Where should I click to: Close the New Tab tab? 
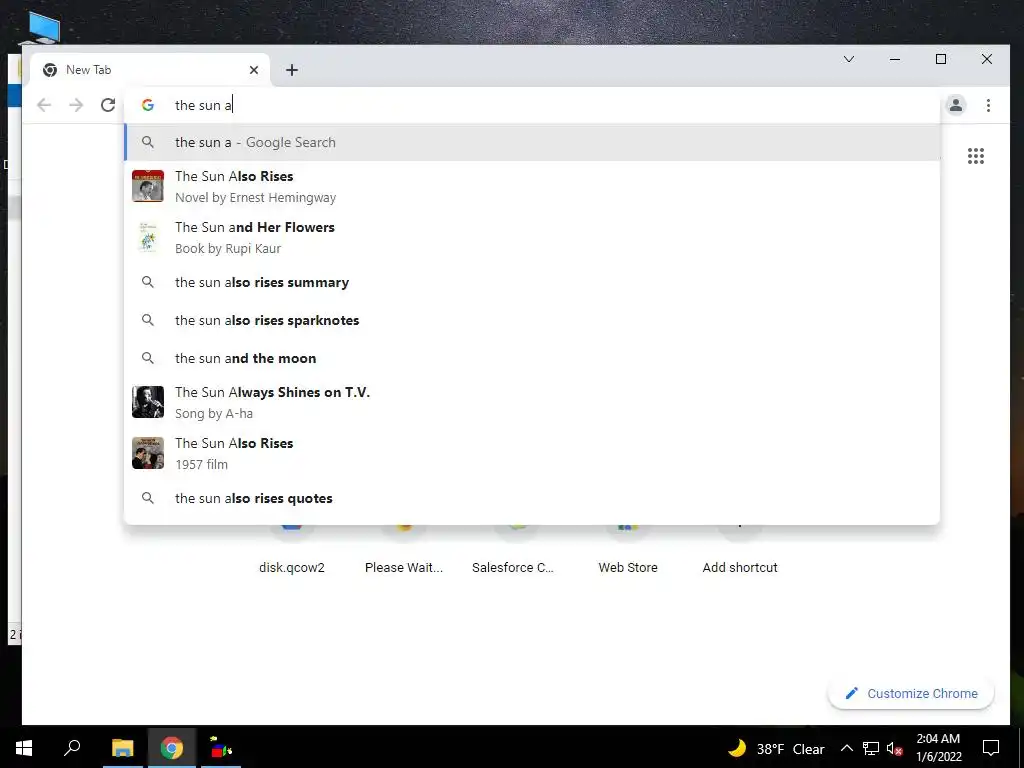tap(254, 70)
